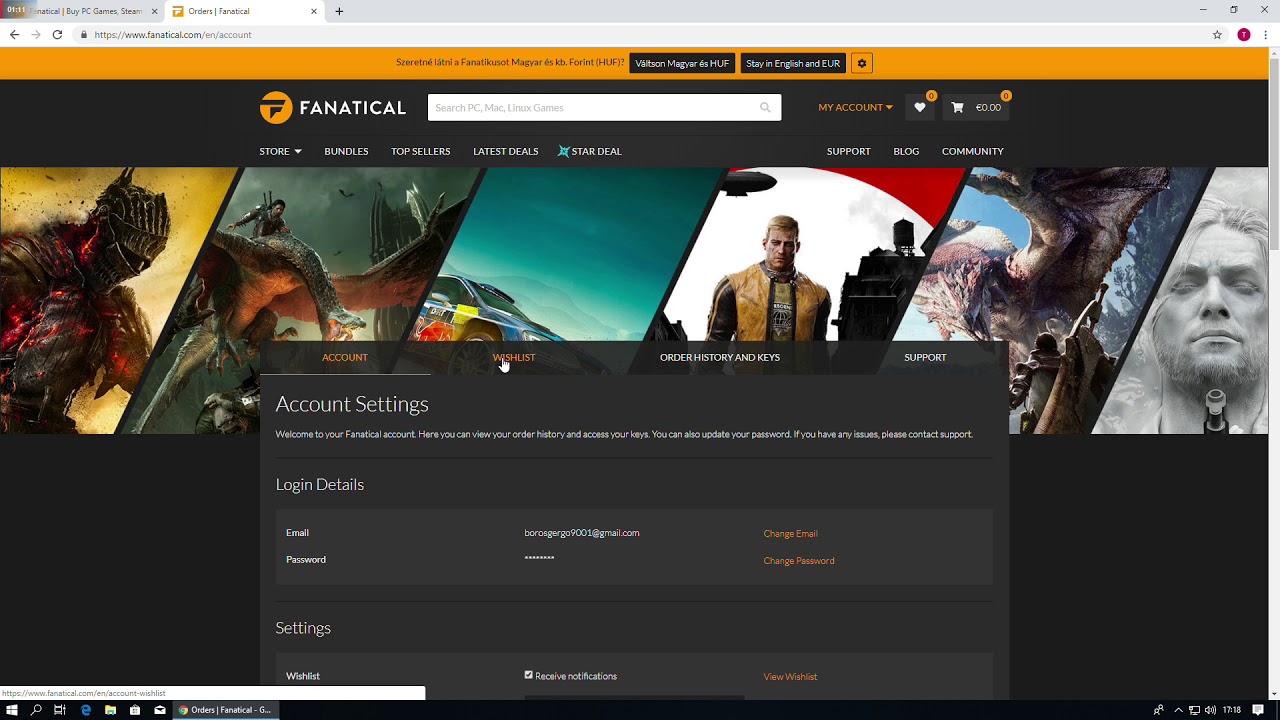1280x720 pixels.
Task: Open Support in top navigation
Action: pos(848,151)
